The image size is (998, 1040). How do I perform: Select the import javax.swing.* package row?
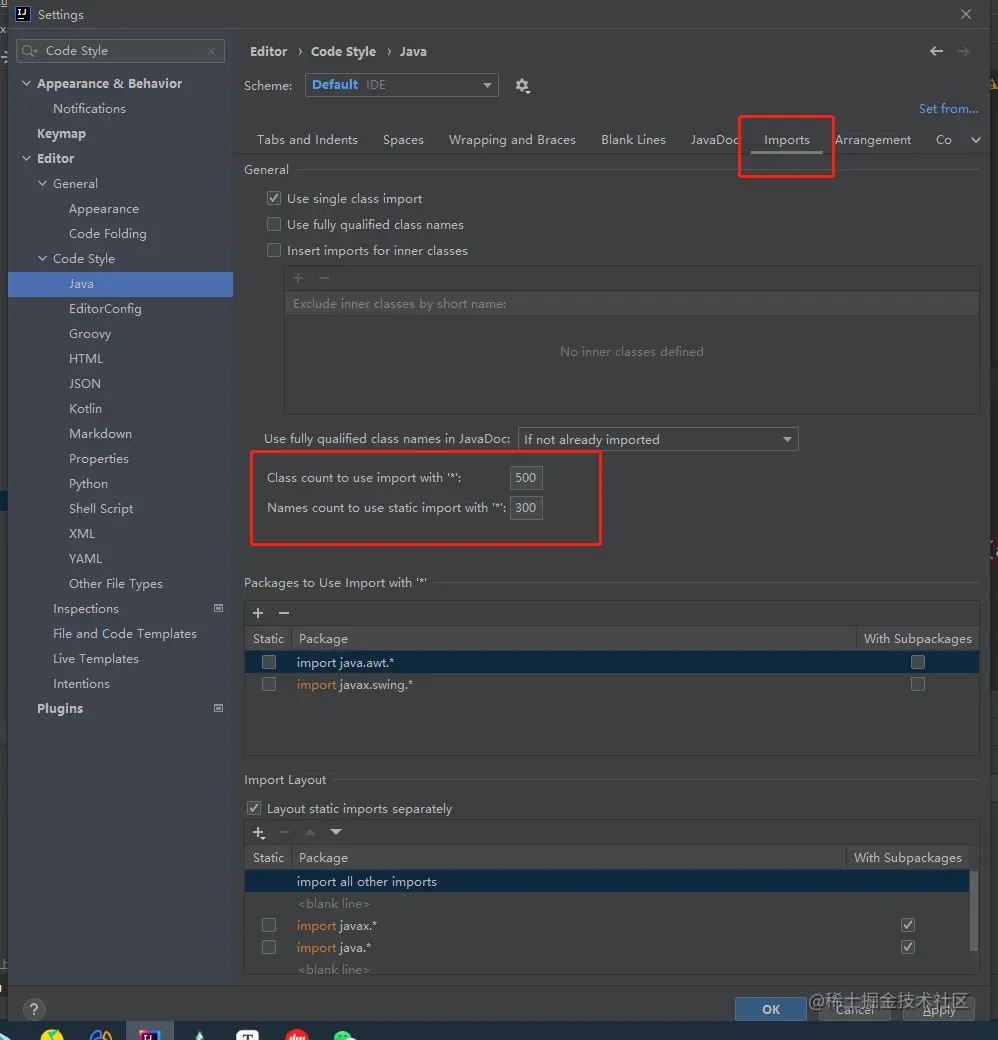611,684
